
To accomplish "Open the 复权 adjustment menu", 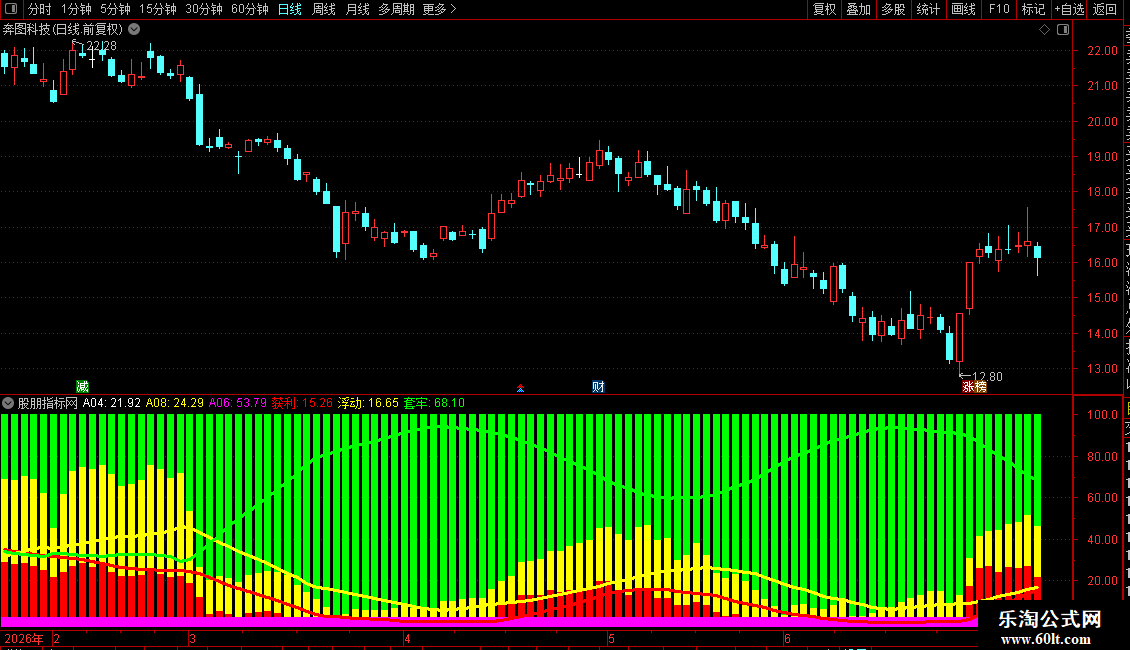I will click(824, 9).
